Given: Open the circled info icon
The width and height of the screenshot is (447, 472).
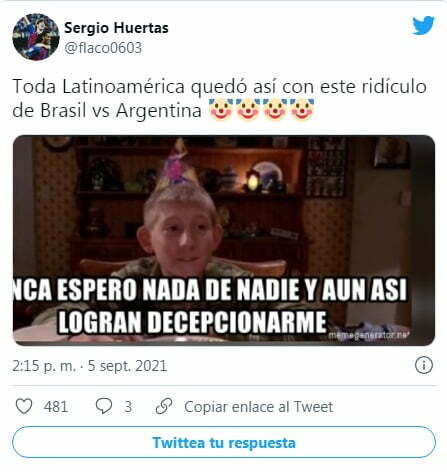Looking at the screenshot, I should click(424, 365).
